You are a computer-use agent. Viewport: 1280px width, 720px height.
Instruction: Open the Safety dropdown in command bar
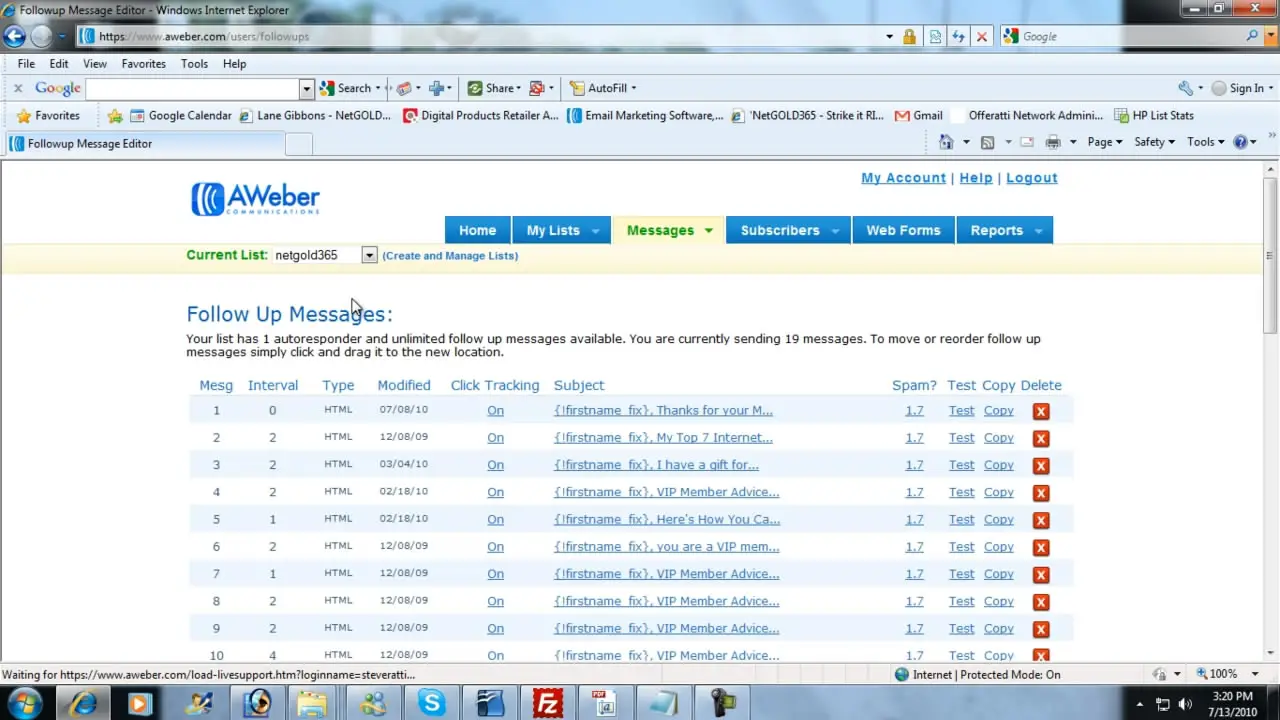pos(1155,142)
